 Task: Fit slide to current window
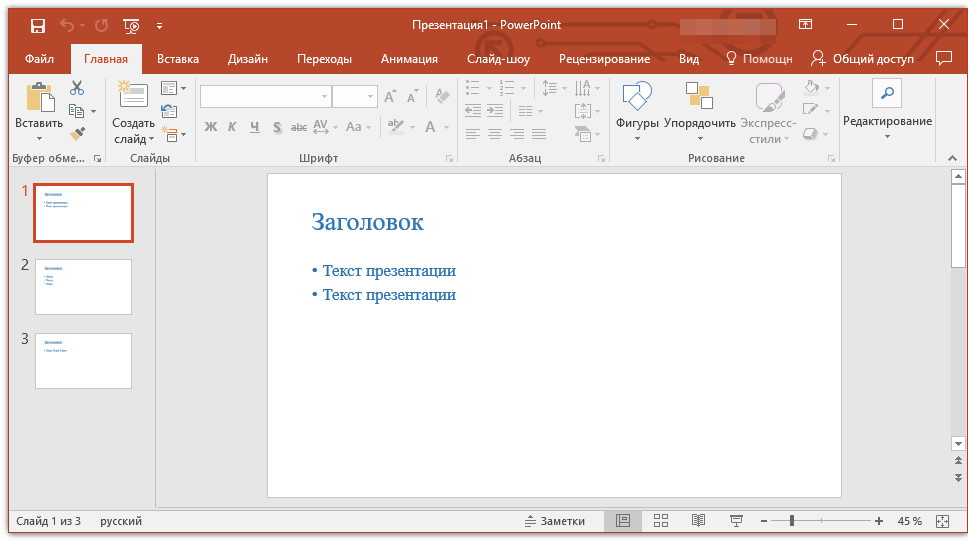[941, 521]
